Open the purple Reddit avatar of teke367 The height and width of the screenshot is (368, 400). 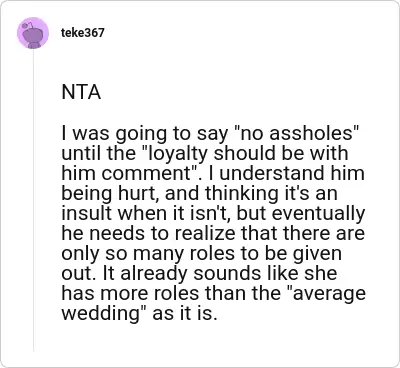pos(33,33)
